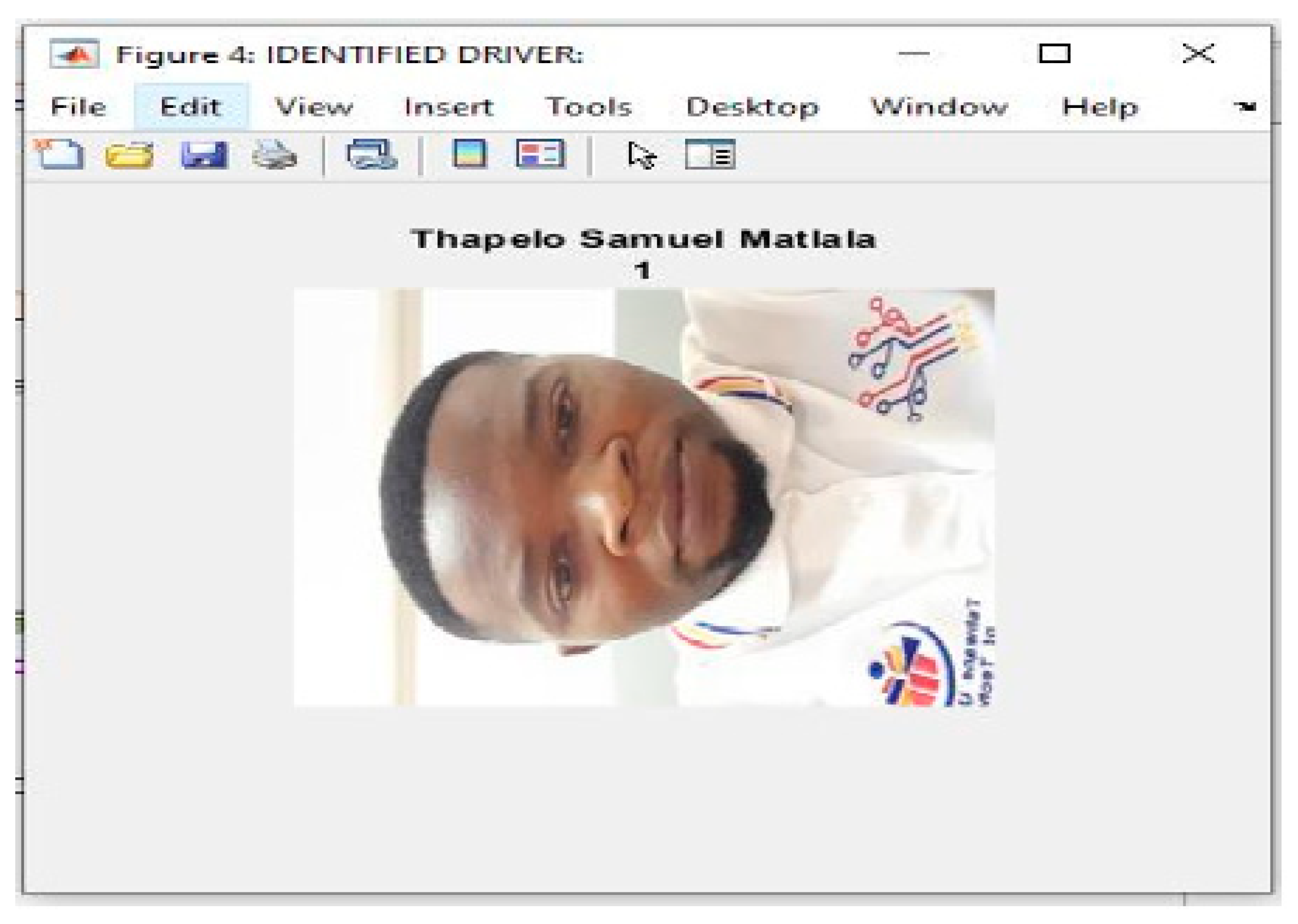1298x924 pixels.
Task: Click the Link Plot toolbar icon
Action: pyautogui.click(x=372, y=155)
